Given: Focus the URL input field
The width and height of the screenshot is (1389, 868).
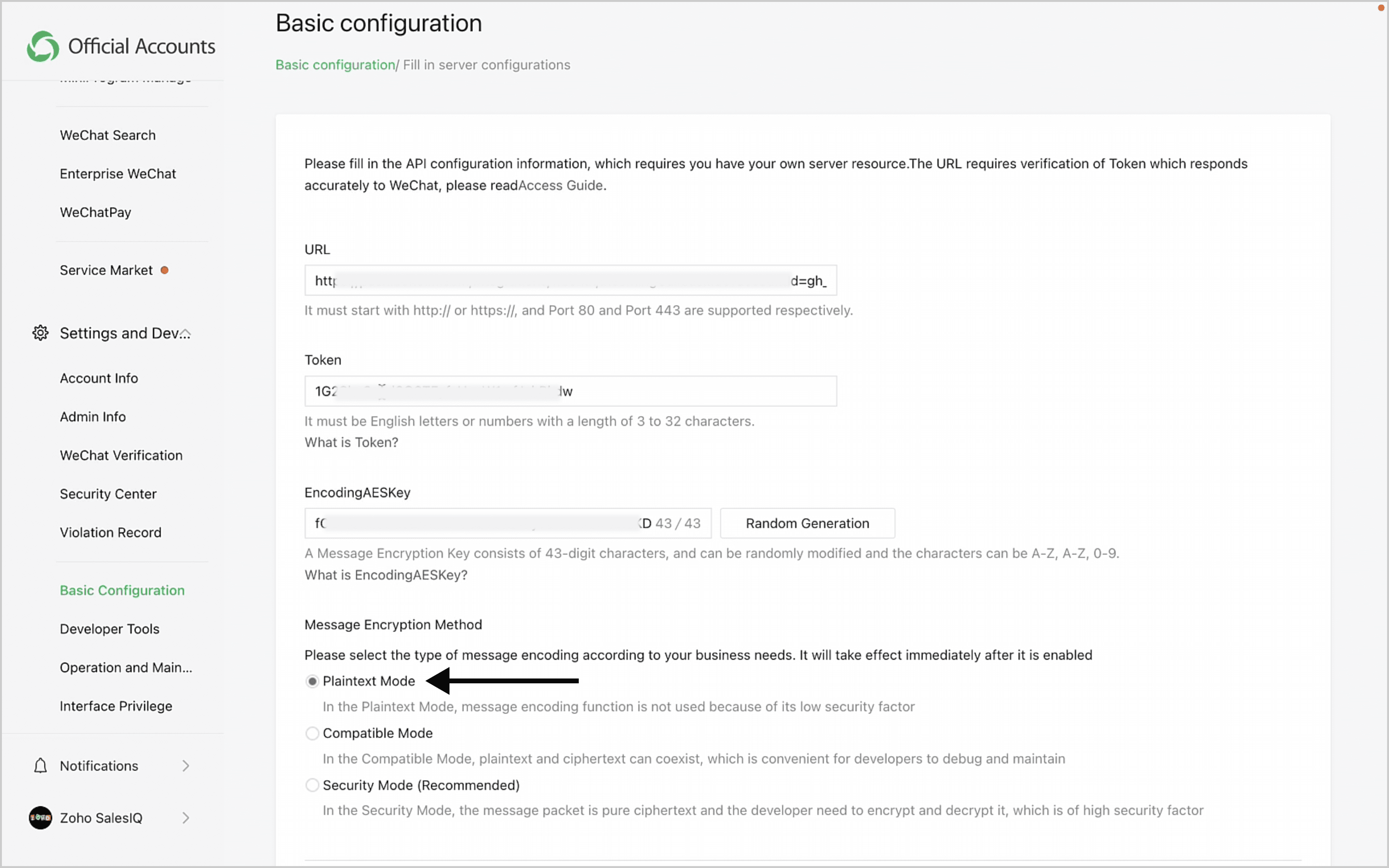Looking at the screenshot, I should [571, 280].
